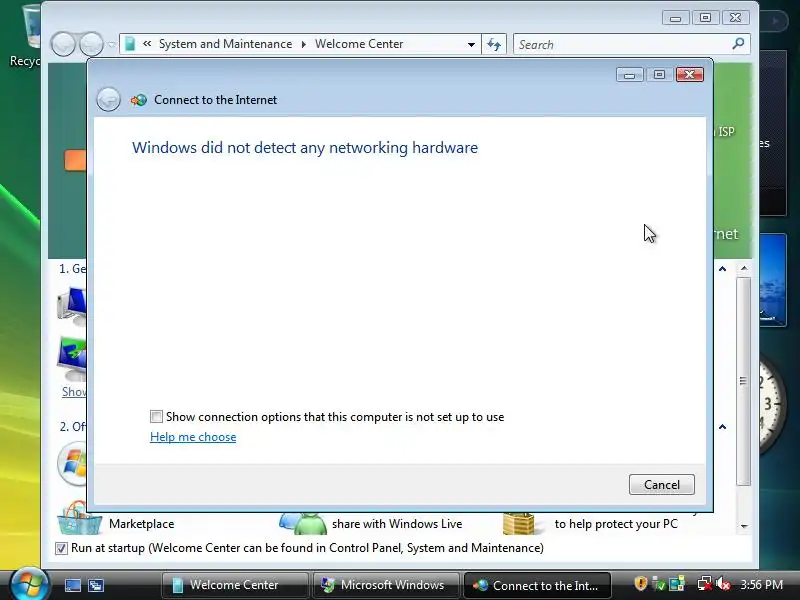The image size is (800, 600).
Task: Open the Recycle Bin desktop icon
Action: tap(31, 36)
